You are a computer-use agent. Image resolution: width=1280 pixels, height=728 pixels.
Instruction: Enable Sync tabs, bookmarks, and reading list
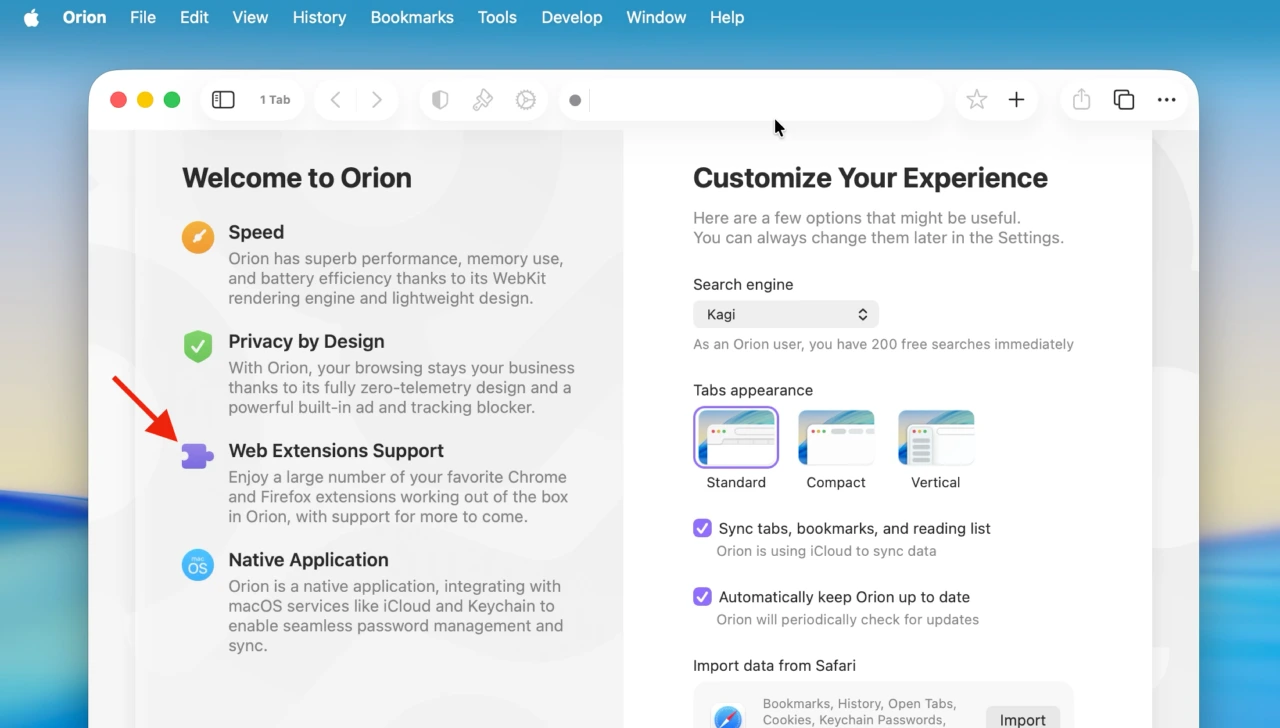pyautogui.click(x=702, y=528)
